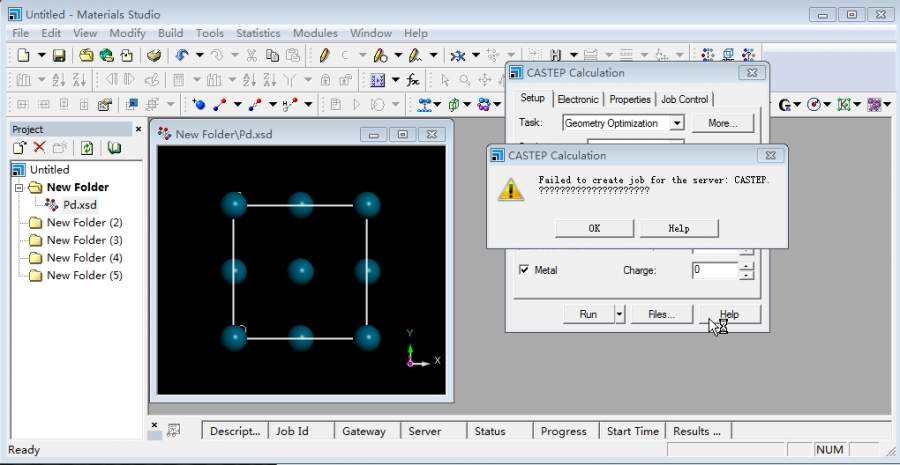Click the Open folder toolbar icon
900x465 pixels.
click(x=86, y=56)
